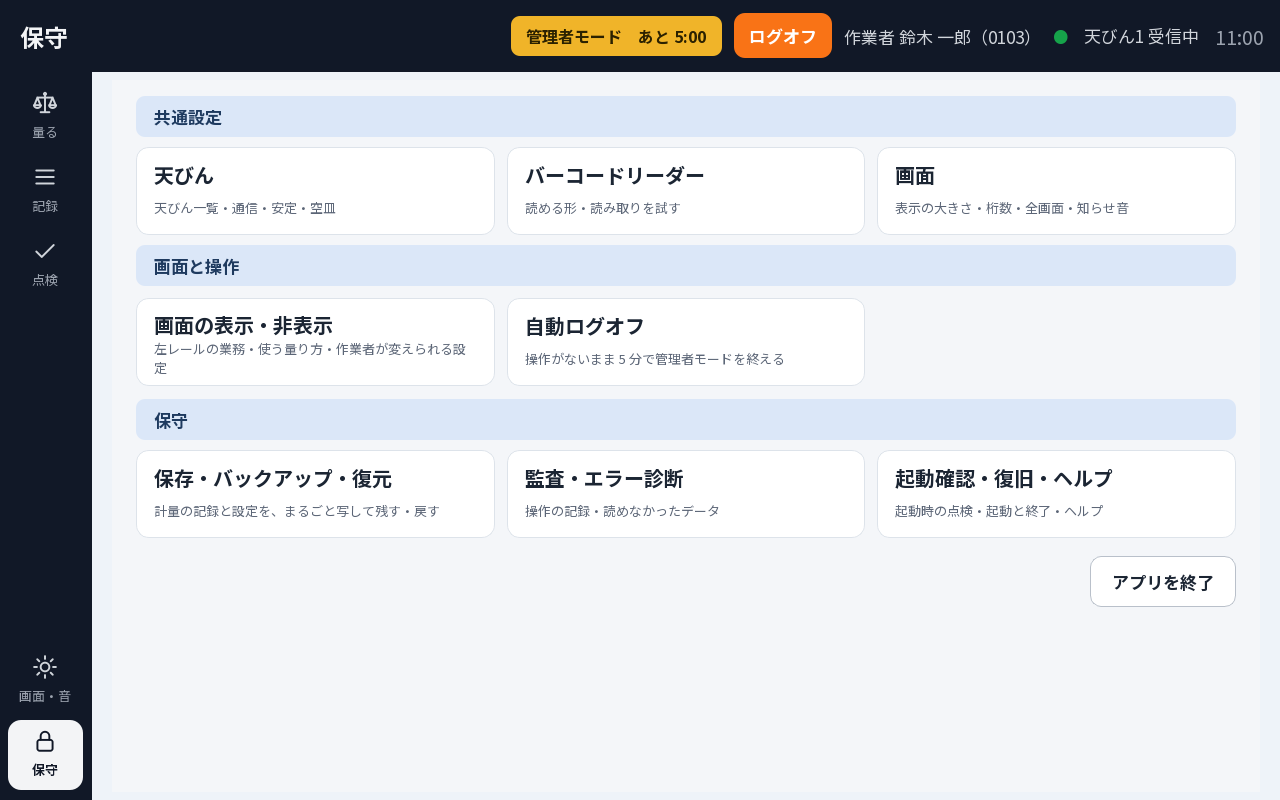This screenshot has height=800, width=1280.
Task: Open the 天びん settings card
Action: (315, 191)
